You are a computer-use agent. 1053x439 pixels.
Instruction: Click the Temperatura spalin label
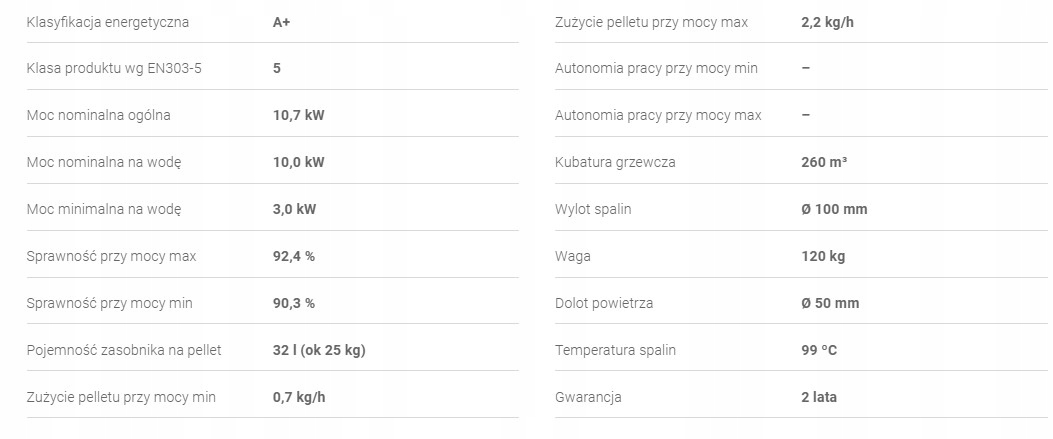(615, 351)
